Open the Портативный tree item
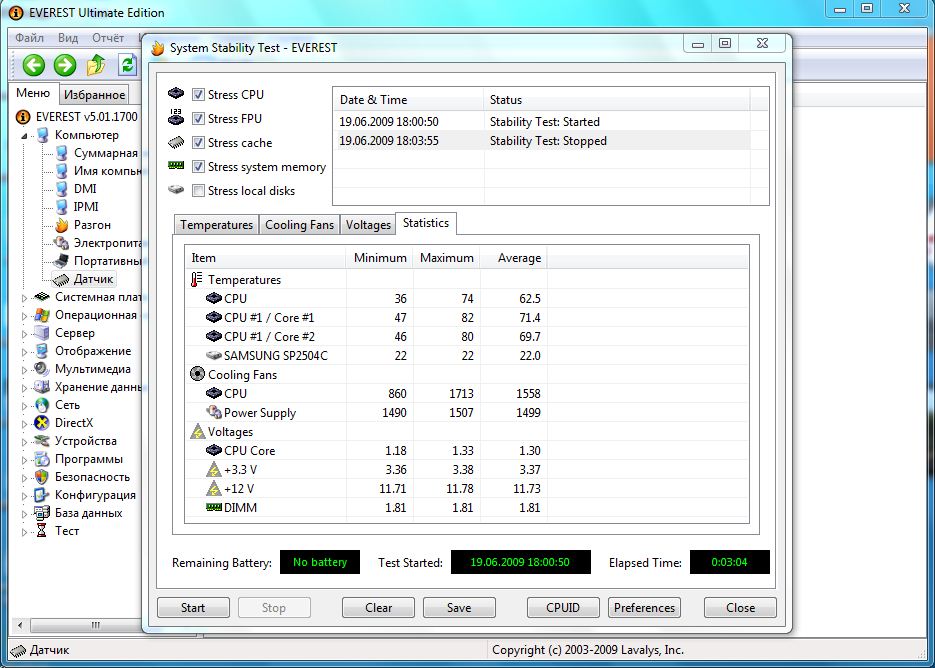Screen dimensions: 935x668 [x=98, y=261]
